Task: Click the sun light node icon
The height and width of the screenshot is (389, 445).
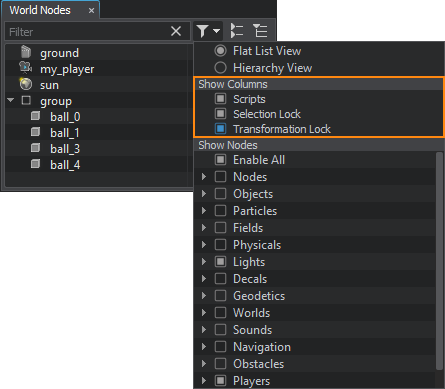Action: click(25, 84)
